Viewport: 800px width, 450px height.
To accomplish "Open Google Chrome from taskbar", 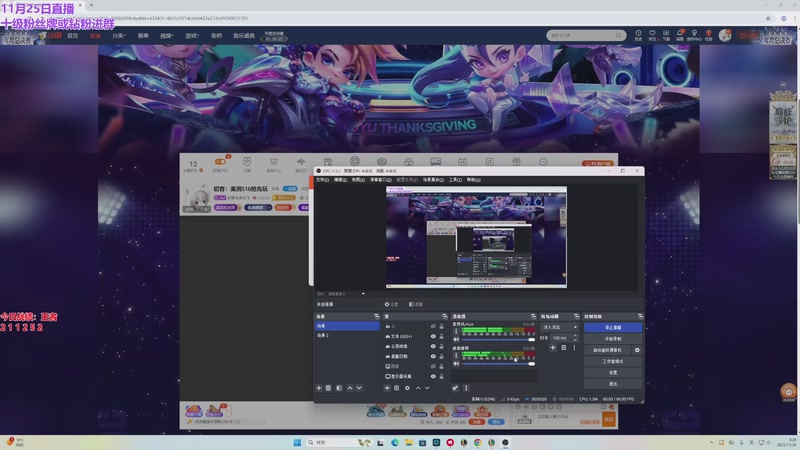I will point(478,442).
